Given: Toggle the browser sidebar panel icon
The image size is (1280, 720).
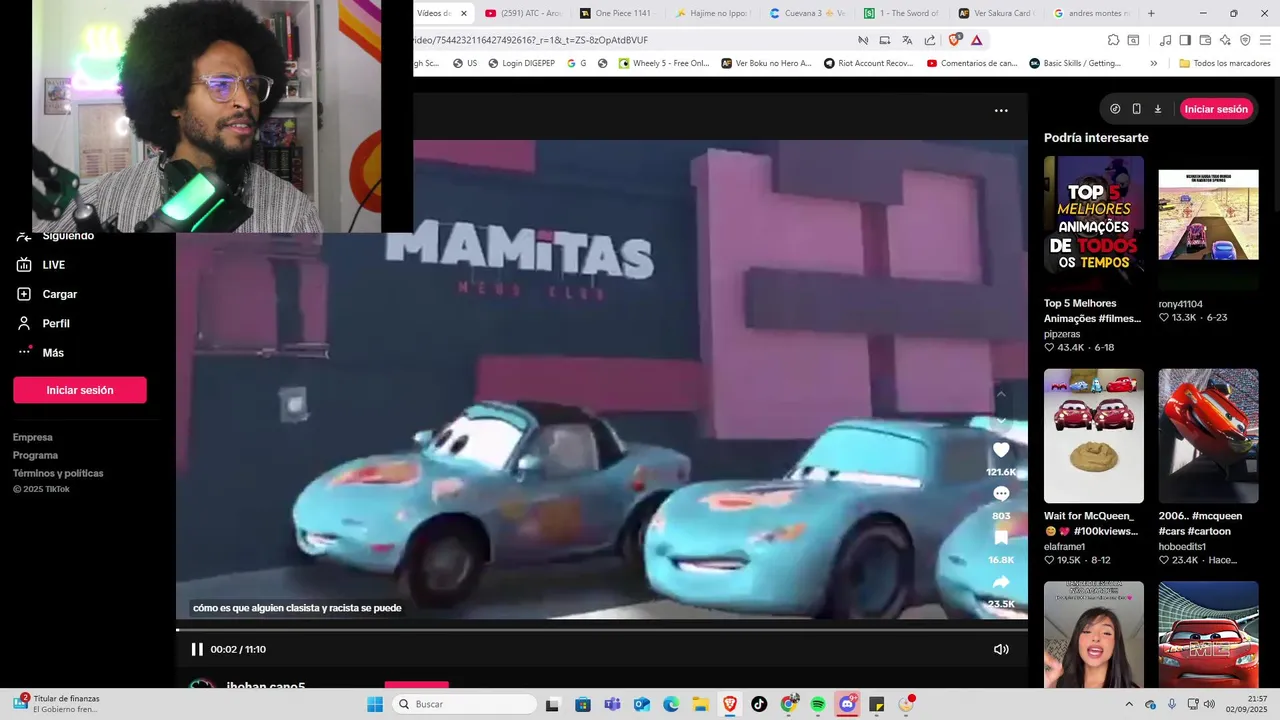Looking at the screenshot, I should 1185,40.
